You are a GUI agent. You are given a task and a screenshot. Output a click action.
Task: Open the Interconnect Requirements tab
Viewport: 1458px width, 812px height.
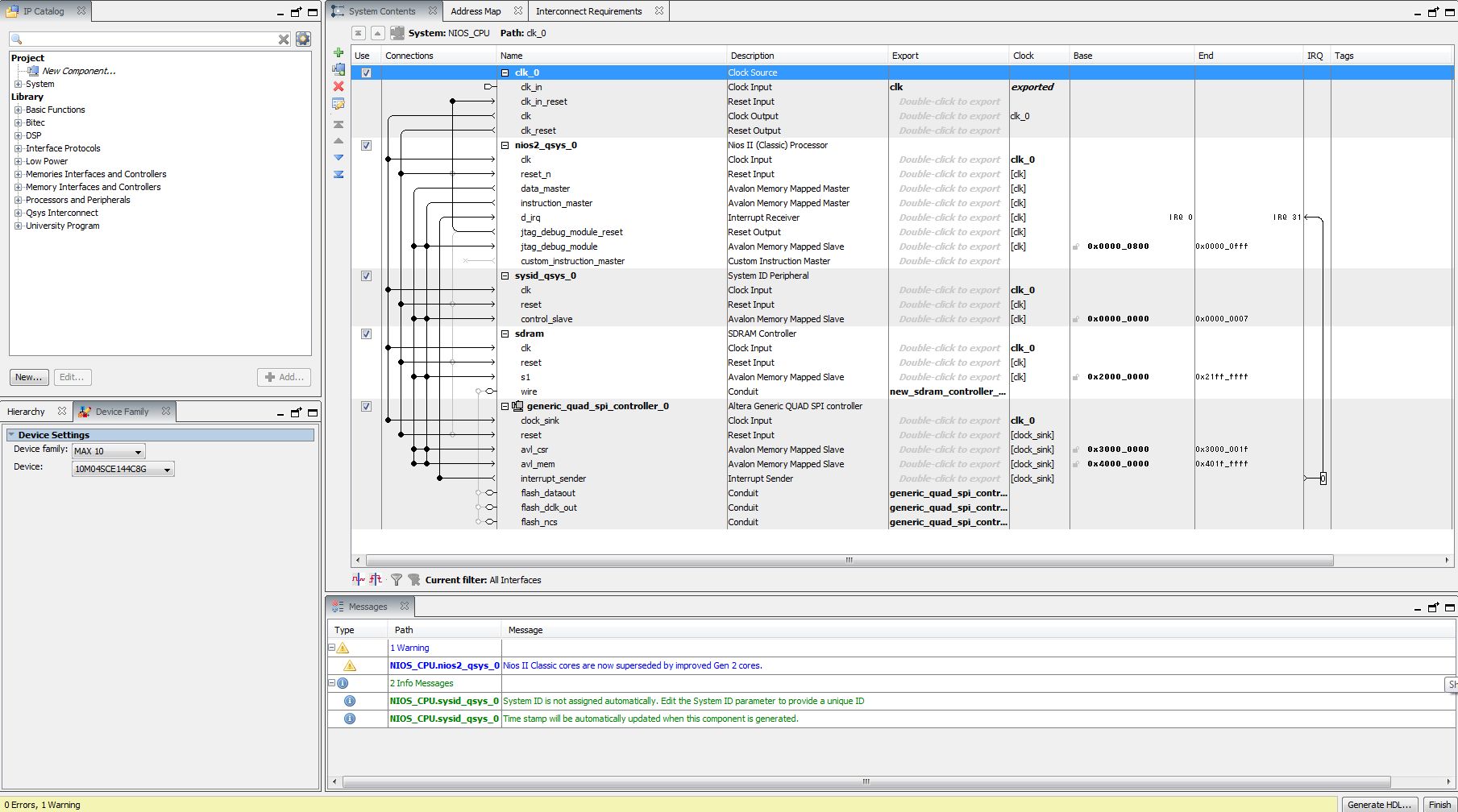pos(588,11)
